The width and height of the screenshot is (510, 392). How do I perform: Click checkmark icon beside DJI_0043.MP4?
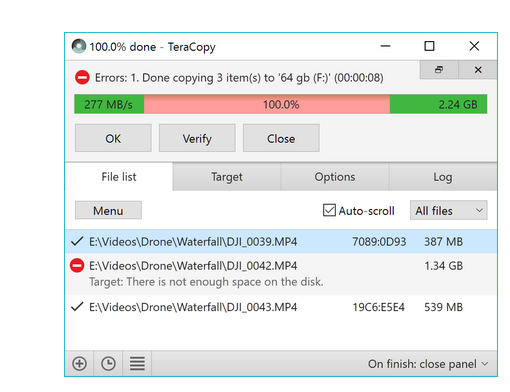77,307
